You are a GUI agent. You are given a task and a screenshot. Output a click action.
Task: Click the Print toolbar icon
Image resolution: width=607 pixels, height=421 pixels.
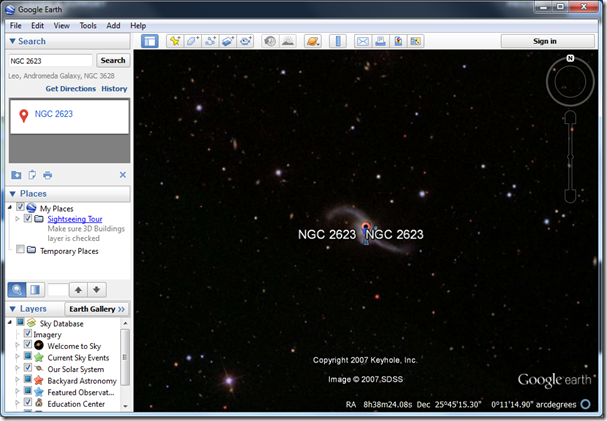click(380, 41)
